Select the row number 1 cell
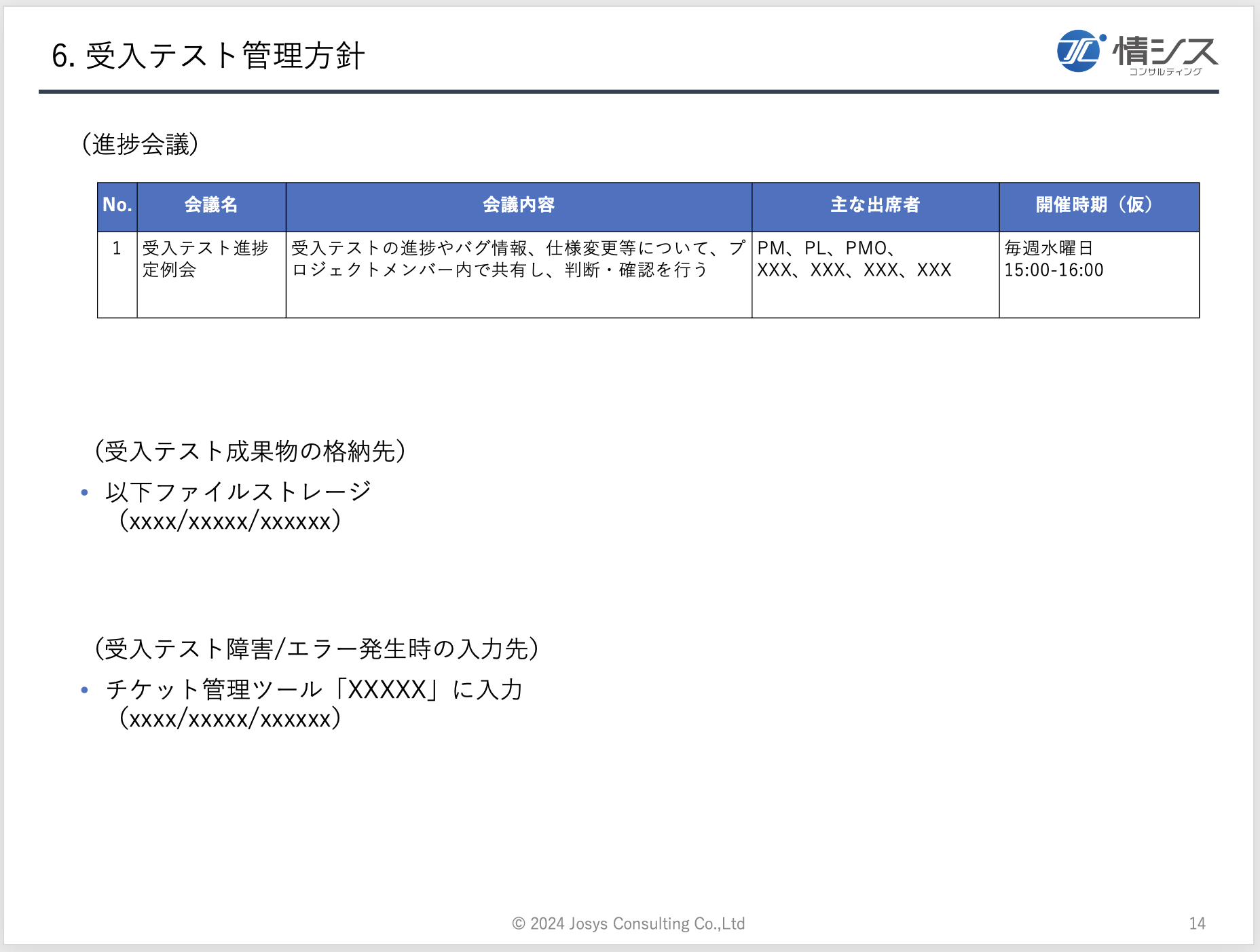This screenshot has height=952, width=1260. click(117, 275)
